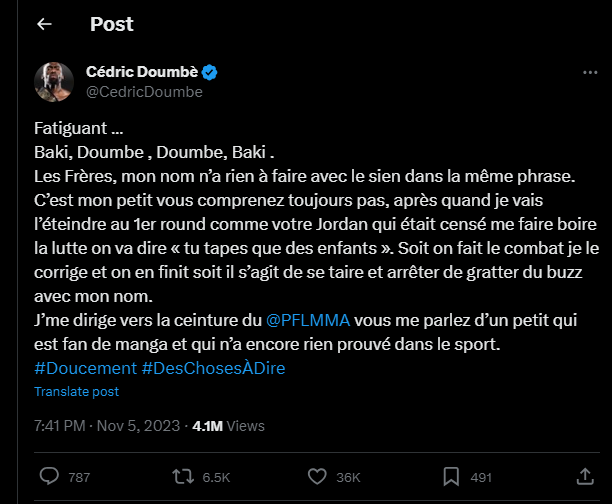Click the back arrow icon
Screen dimensions: 612x504
tap(44, 24)
